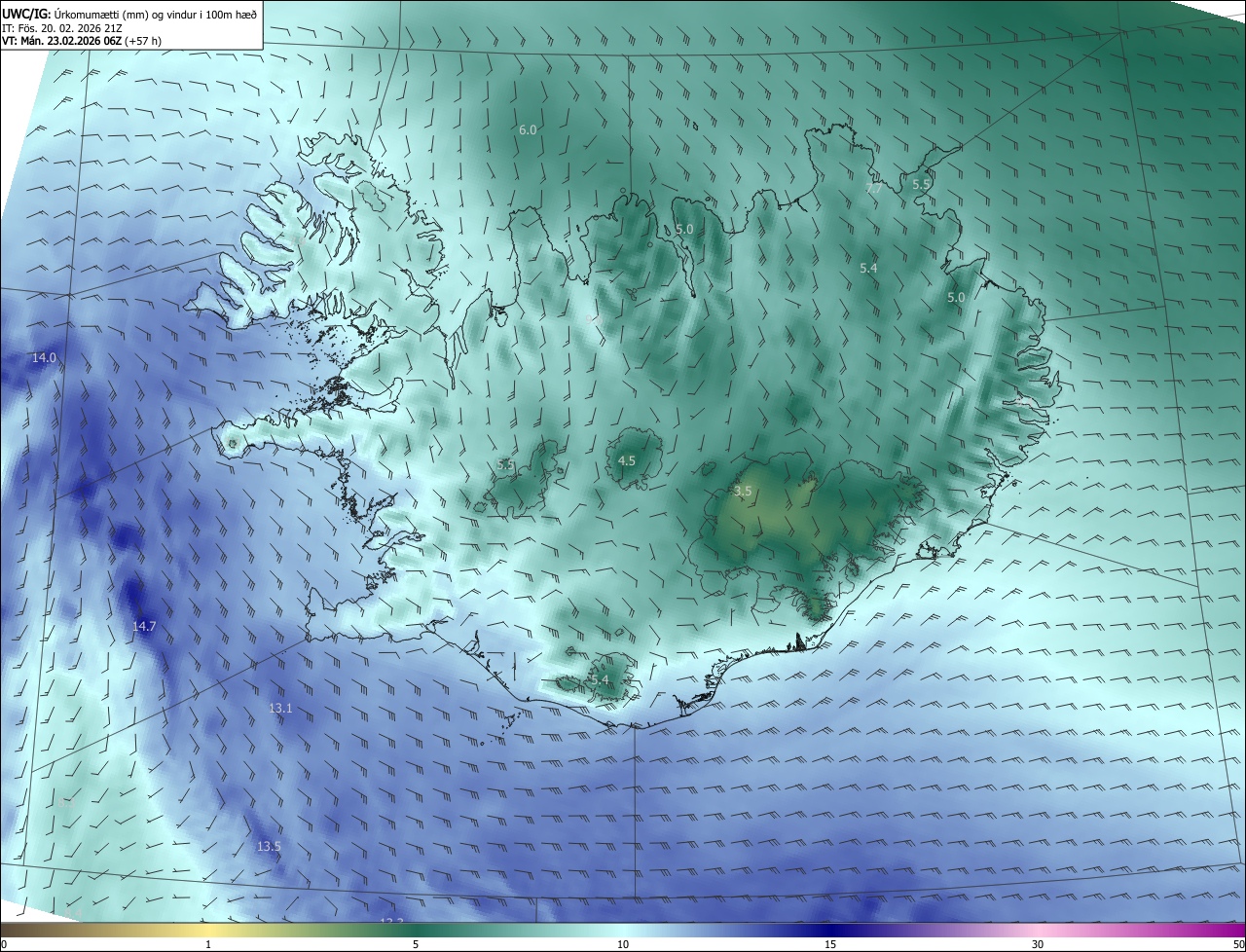Click the legend tick labeled 0
Viewport: 1246px width, 952px height.
click(x=4, y=944)
